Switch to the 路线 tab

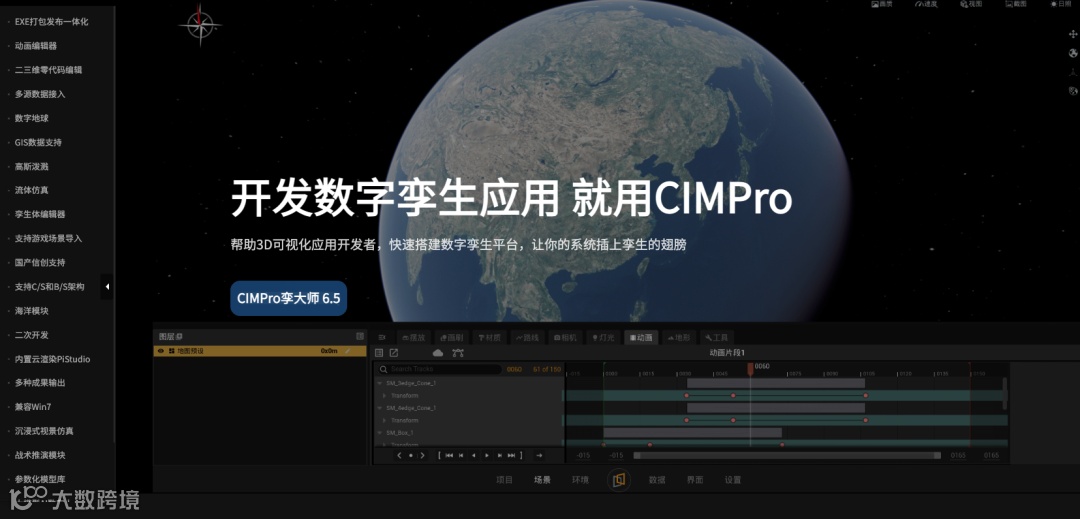click(528, 338)
